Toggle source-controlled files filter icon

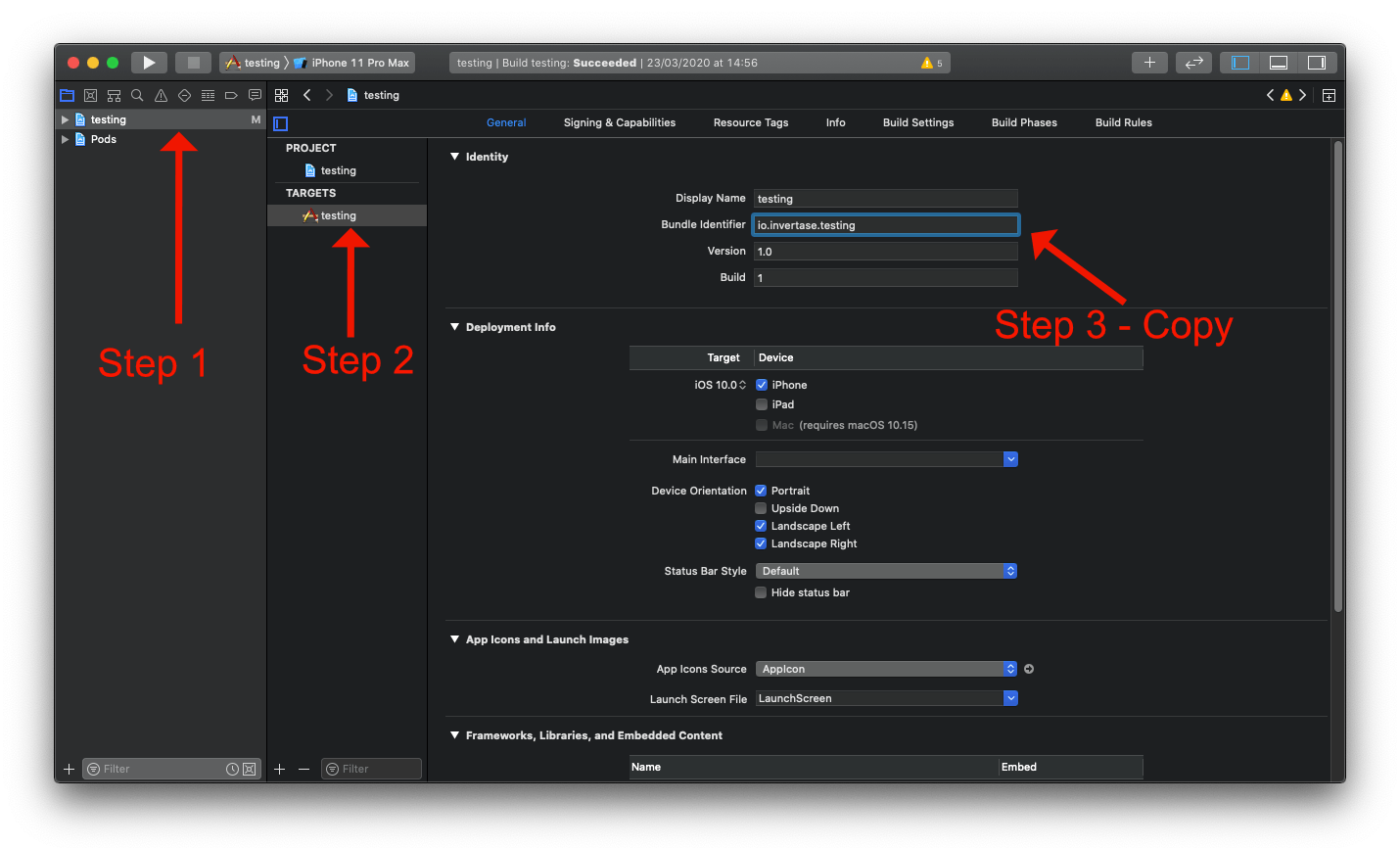(250, 769)
